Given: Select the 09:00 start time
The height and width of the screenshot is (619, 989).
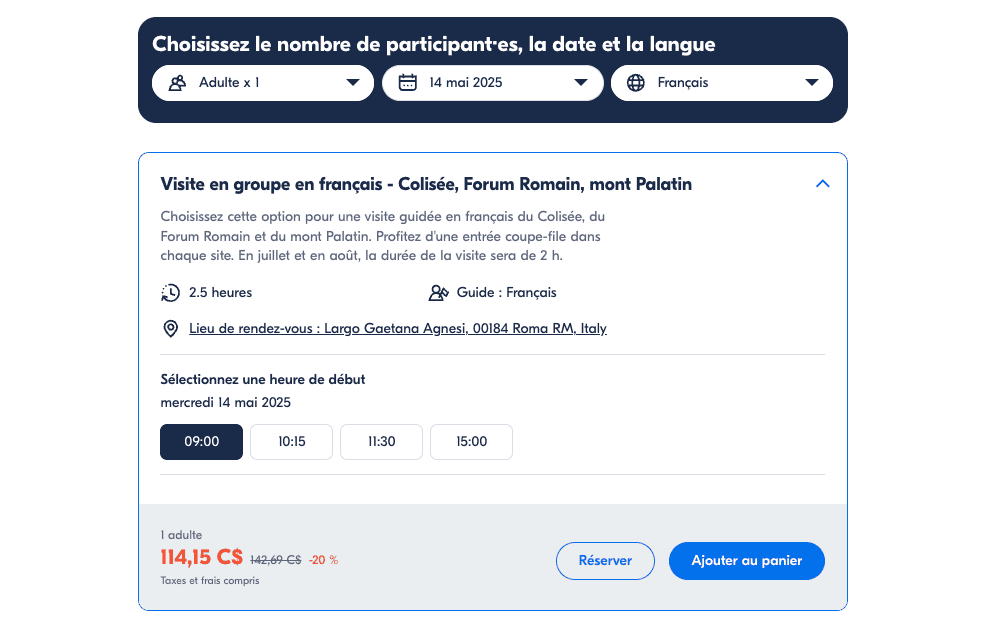Looking at the screenshot, I should pos(201,442).
